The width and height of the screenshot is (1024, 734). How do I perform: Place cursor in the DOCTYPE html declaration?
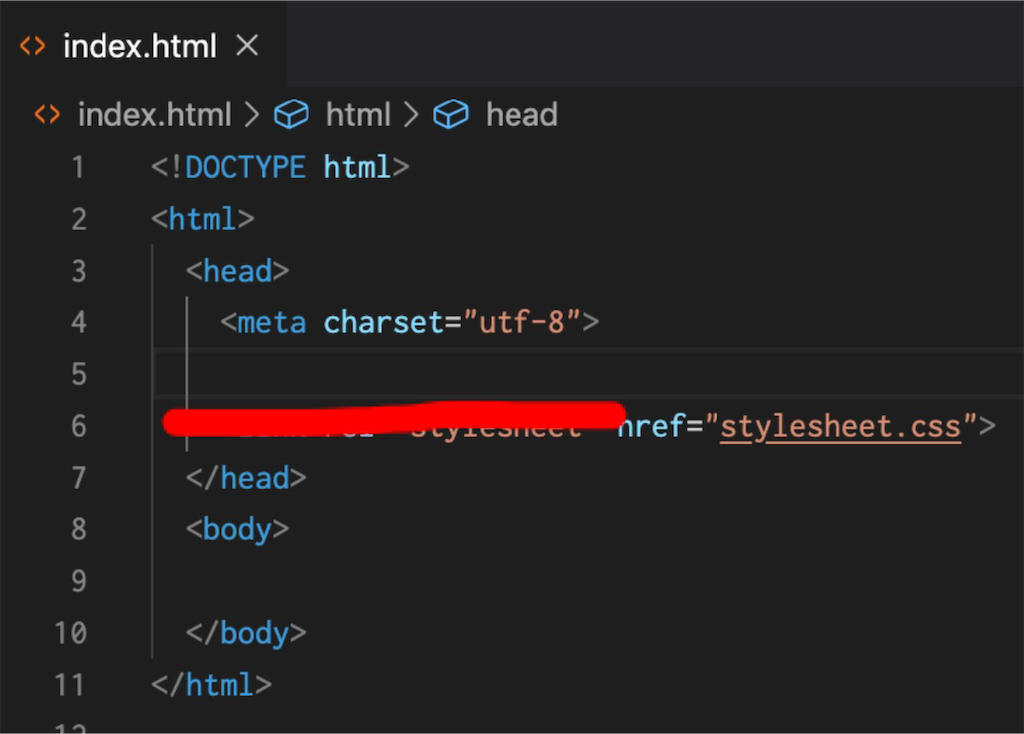[280, 167]
